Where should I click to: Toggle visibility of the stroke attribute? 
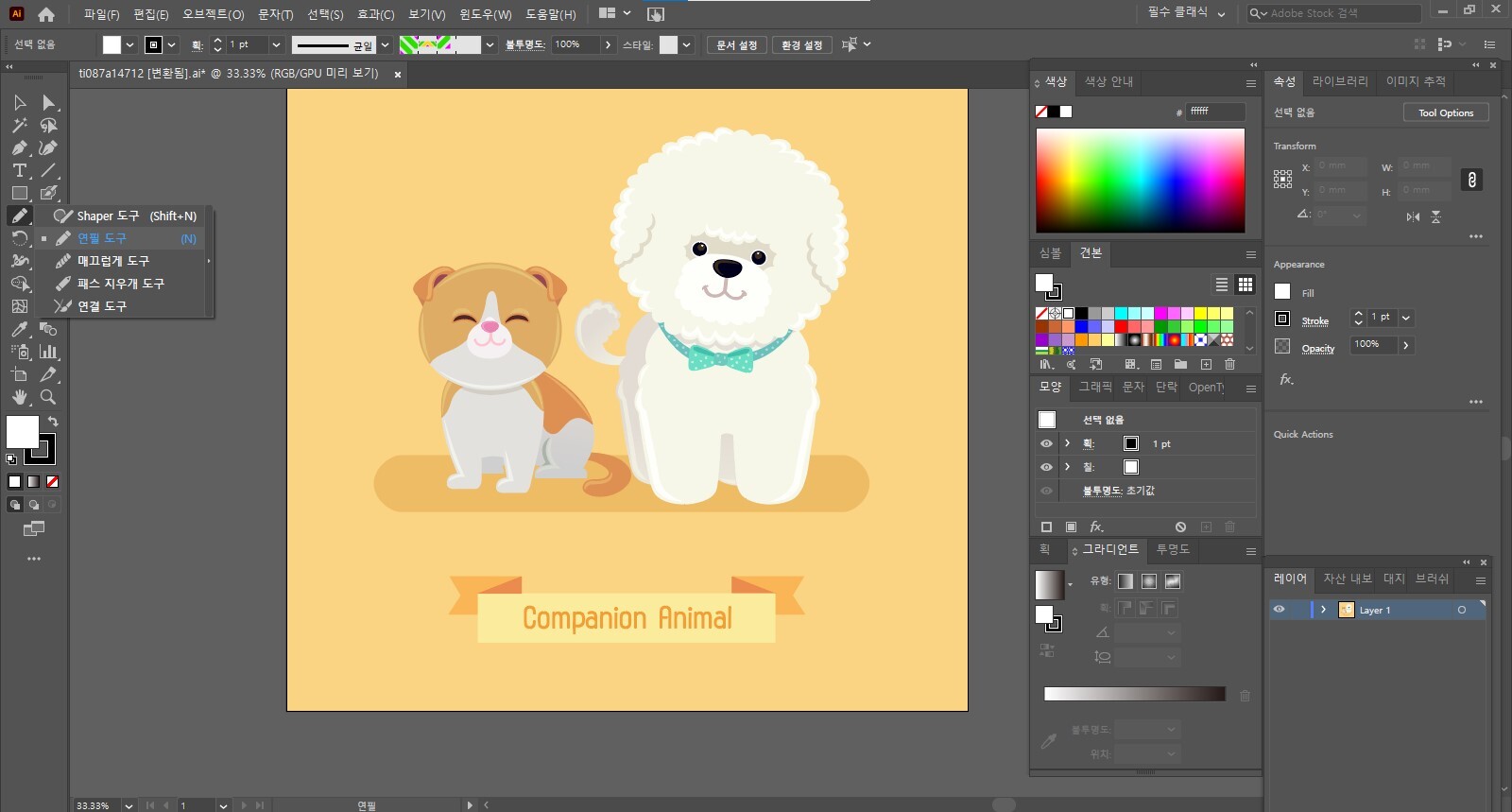[x=1046, y=443]
